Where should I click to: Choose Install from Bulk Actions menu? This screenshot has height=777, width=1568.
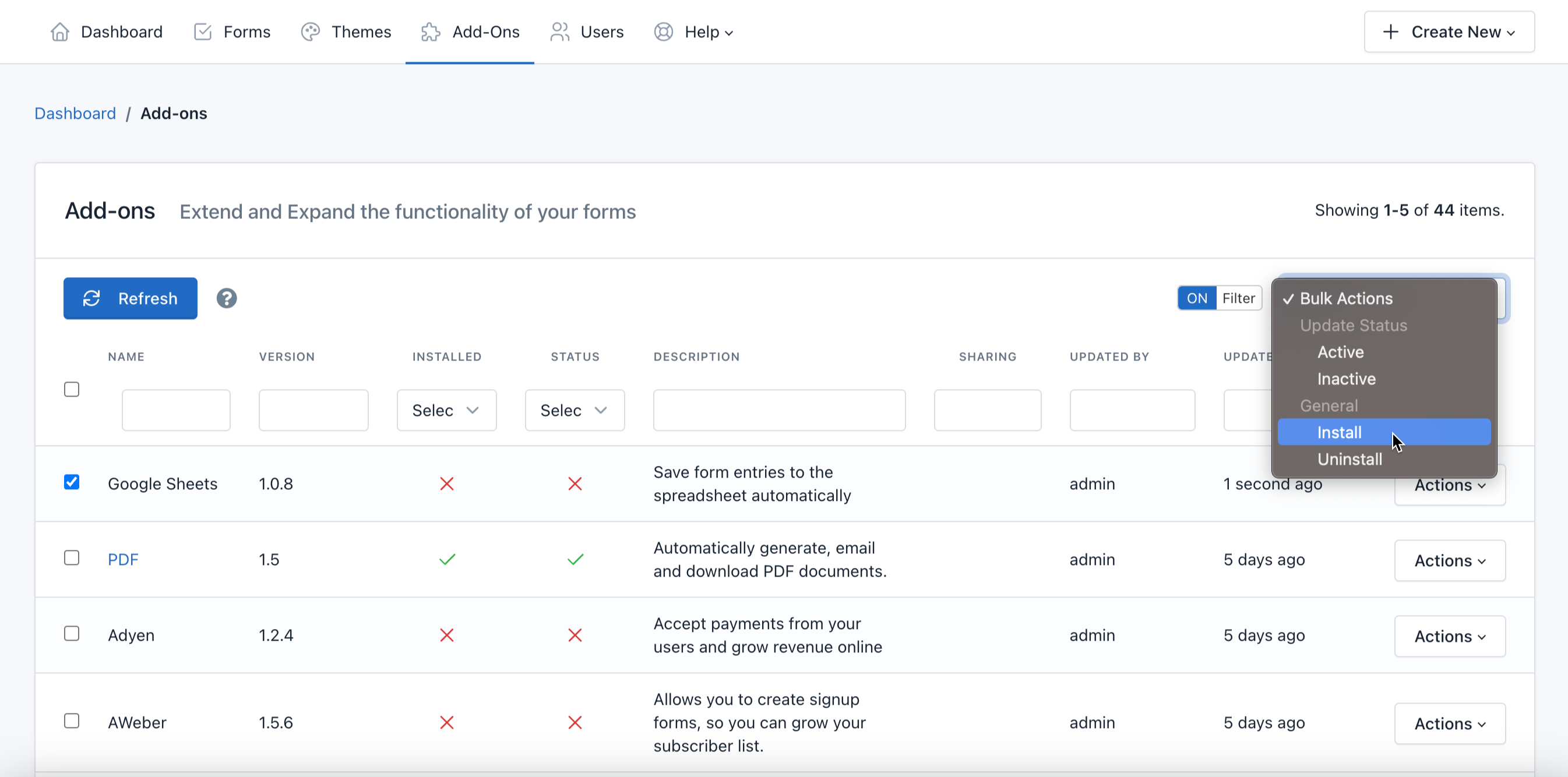(x=1339, y=432)
